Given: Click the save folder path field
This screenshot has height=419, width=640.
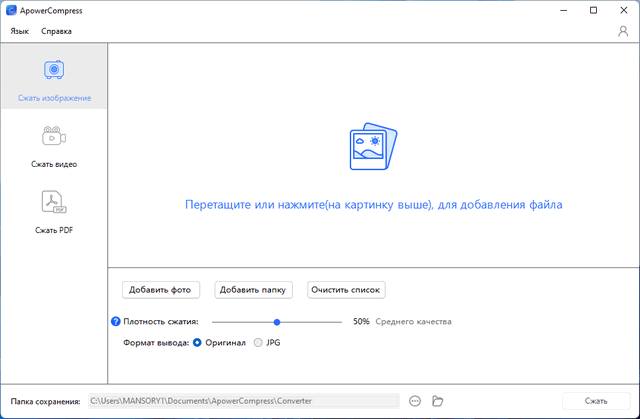Looking at the screenshot, I should [x=243, y=401].
